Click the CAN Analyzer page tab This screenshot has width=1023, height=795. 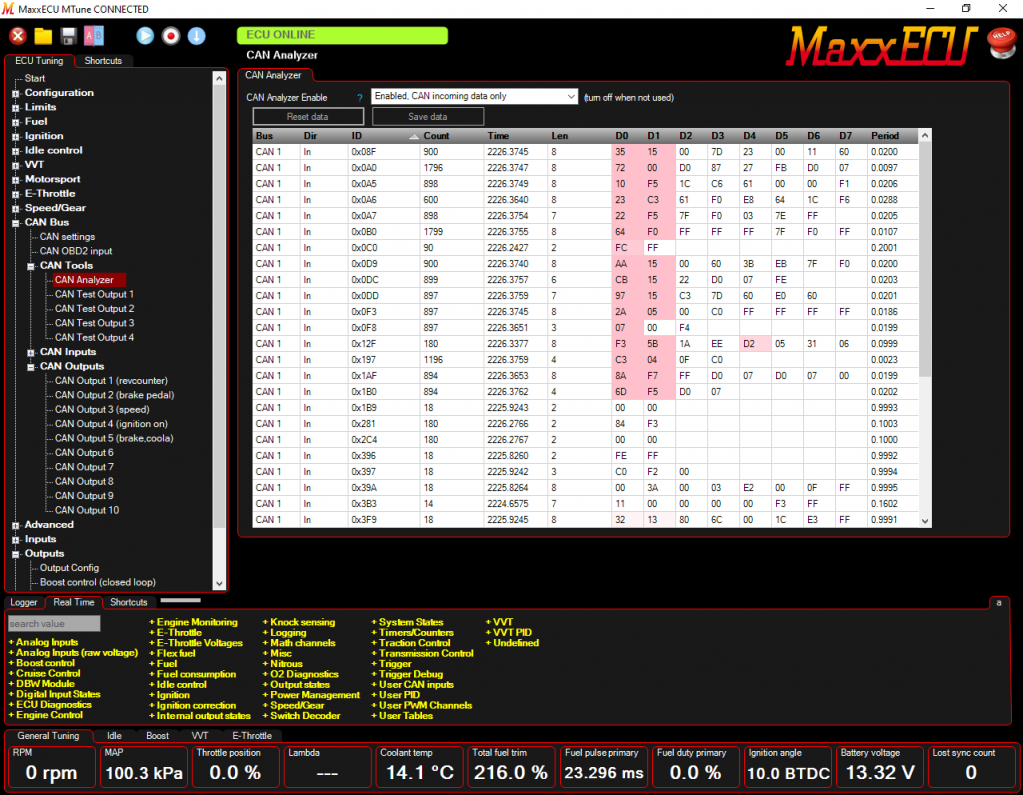[273, 76]
